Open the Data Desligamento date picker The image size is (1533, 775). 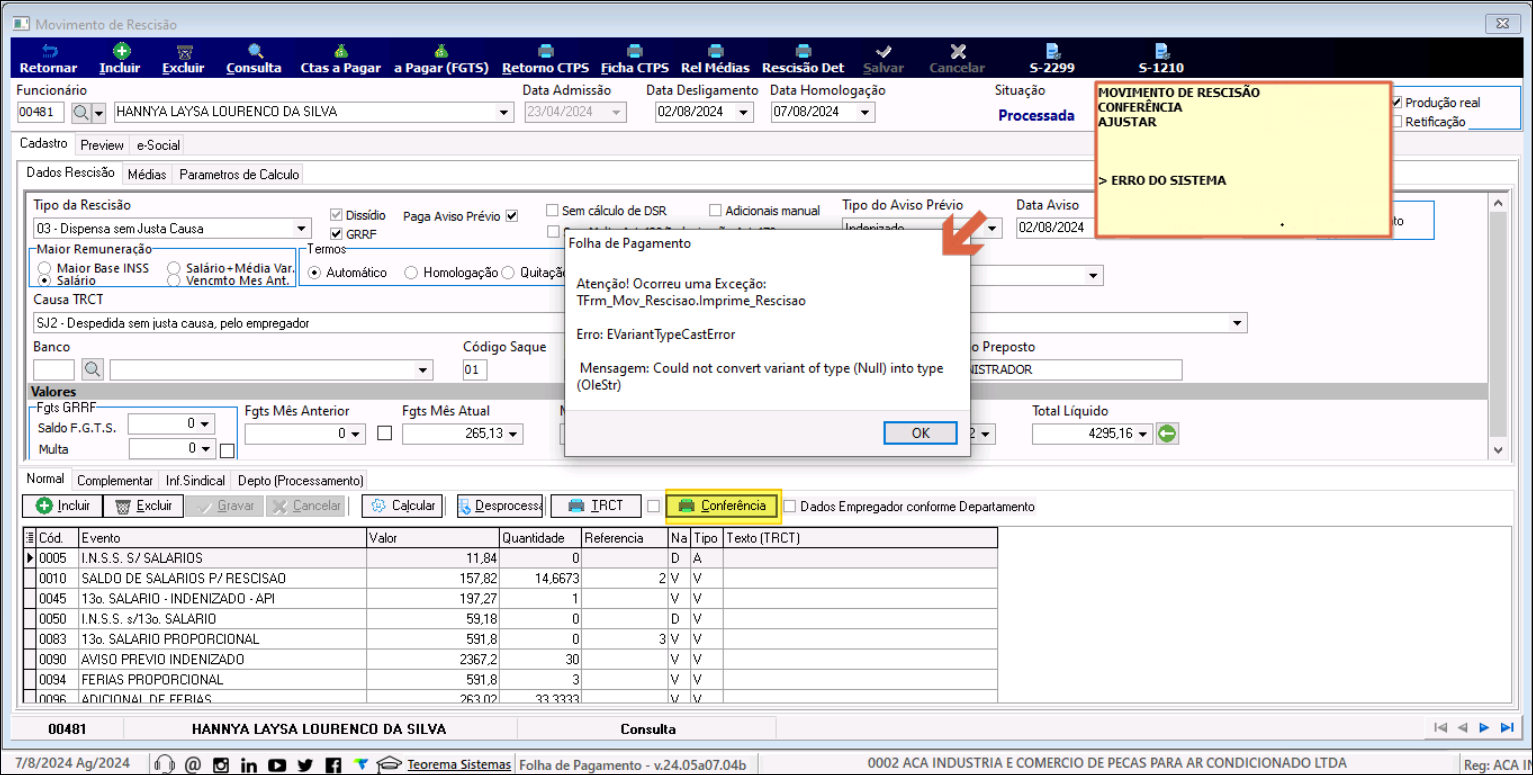[x=743, y=112]
